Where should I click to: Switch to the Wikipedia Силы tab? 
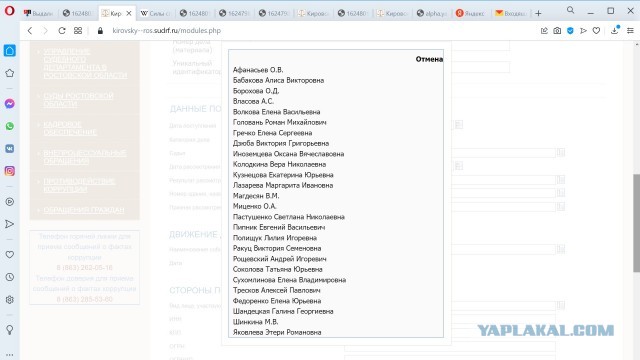coord(156,13)
